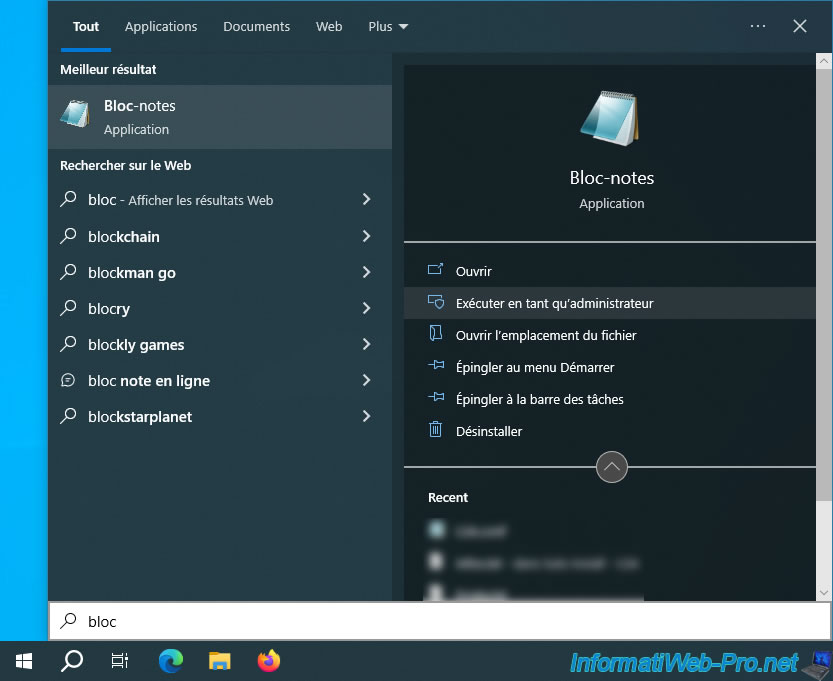Open the three-dots options menu

[x=758, y=26]
